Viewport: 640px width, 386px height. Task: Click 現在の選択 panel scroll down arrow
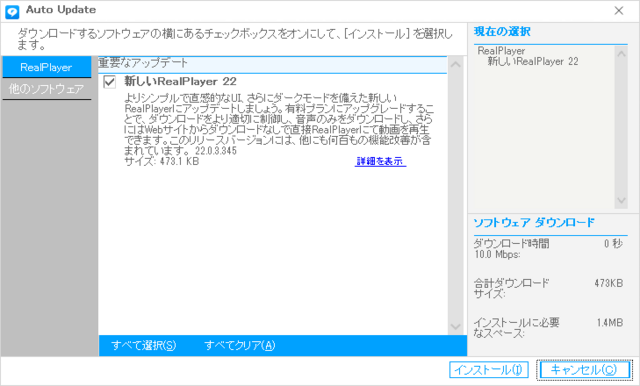coord(621,200)
